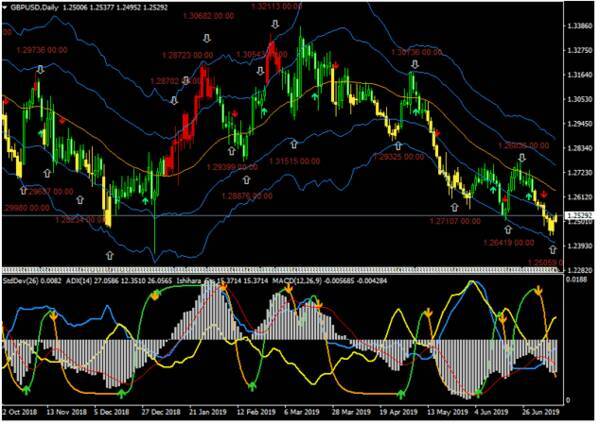This screenshot has height=424, width=600.
Task: Click green up arrow above 19 Apr 2019 date
Action: [x=401, y=394]
